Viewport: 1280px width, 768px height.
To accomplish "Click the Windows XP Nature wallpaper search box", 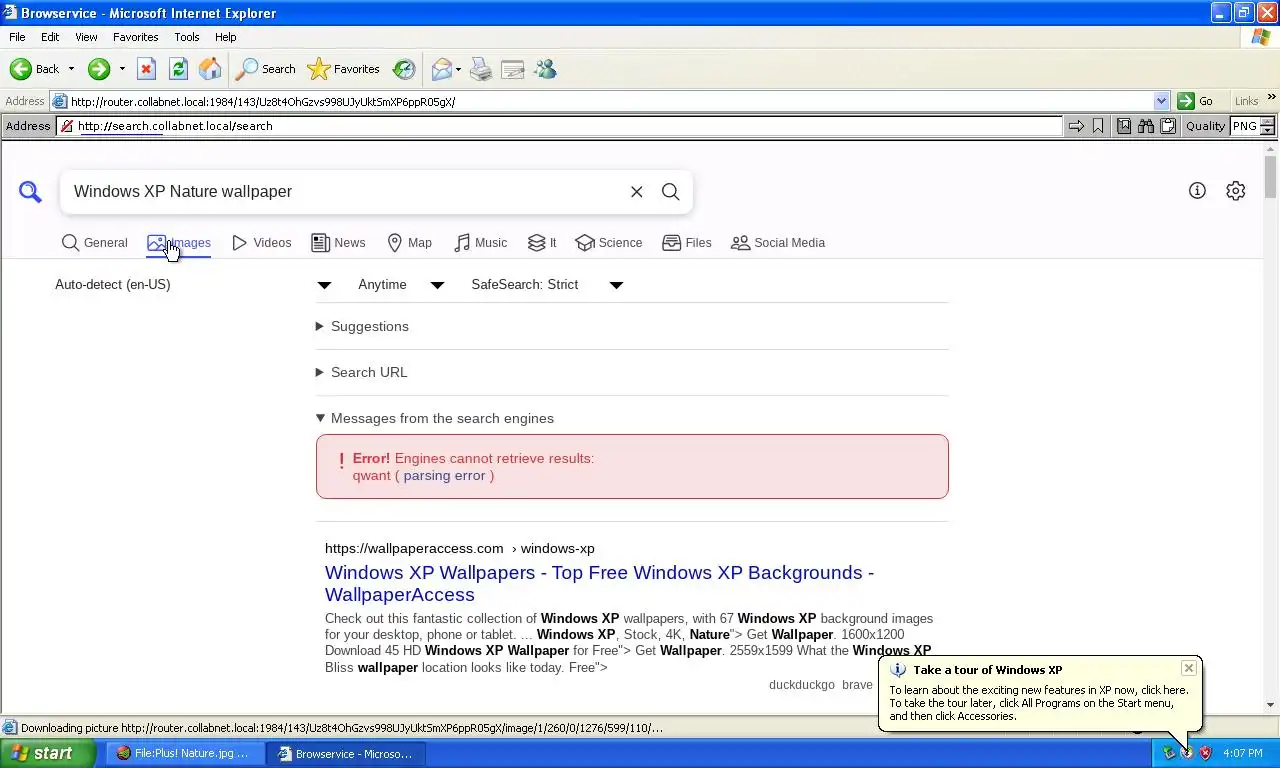I will pos(345,191).
